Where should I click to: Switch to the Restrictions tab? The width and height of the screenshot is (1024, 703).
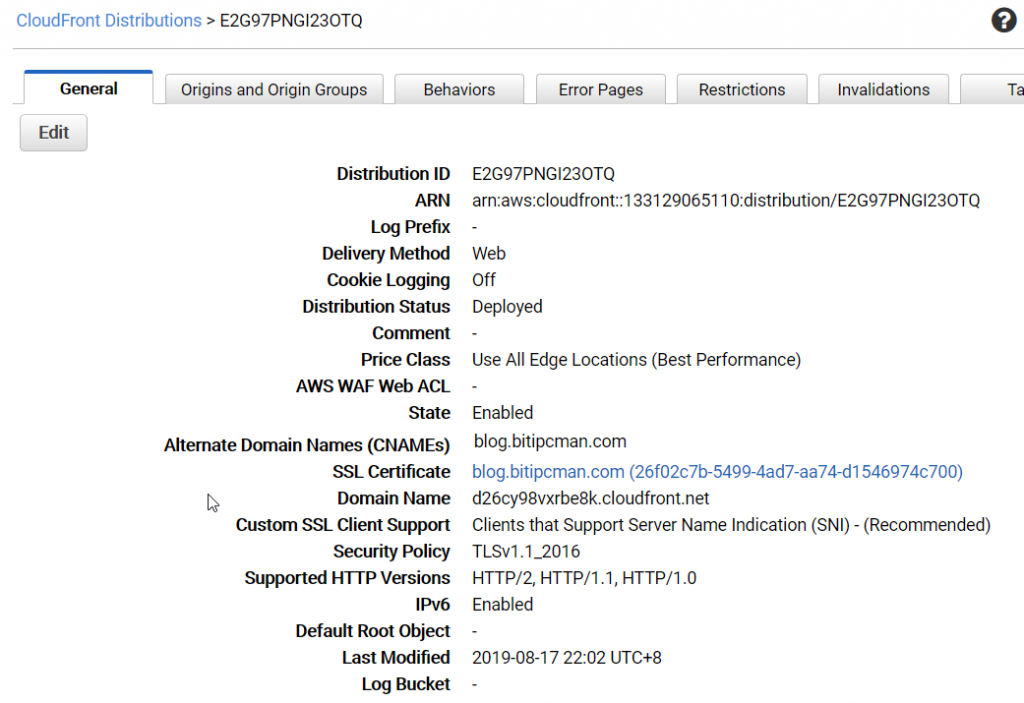pyautogui.click(x=742, y=90)
